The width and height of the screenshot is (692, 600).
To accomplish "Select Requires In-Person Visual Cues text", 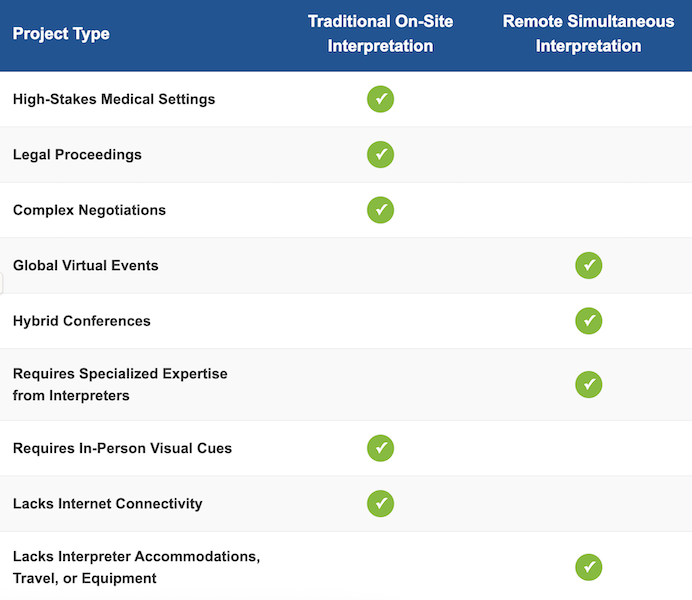I will (122, 448).
